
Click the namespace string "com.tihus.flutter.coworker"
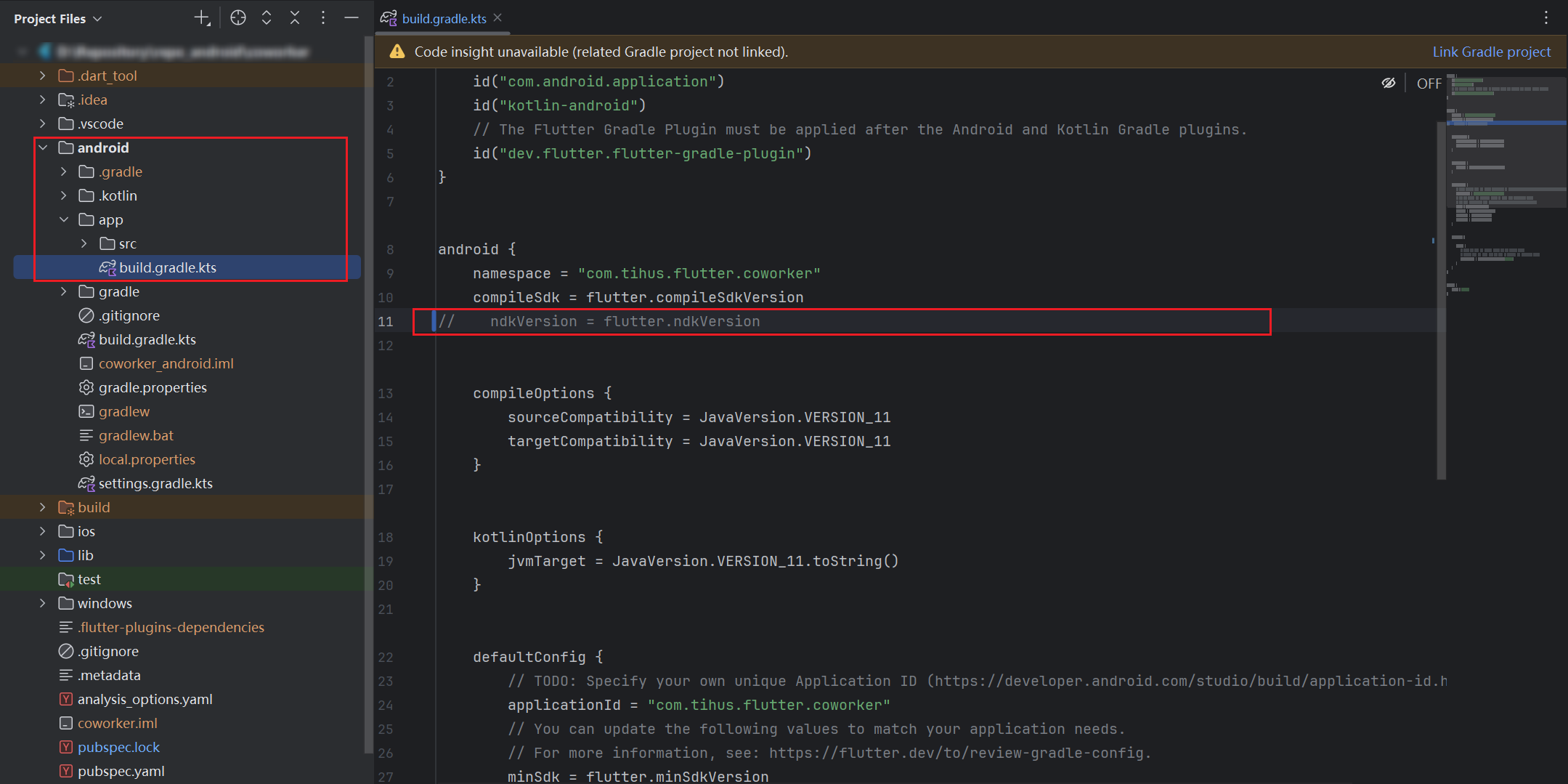[699, 273]
